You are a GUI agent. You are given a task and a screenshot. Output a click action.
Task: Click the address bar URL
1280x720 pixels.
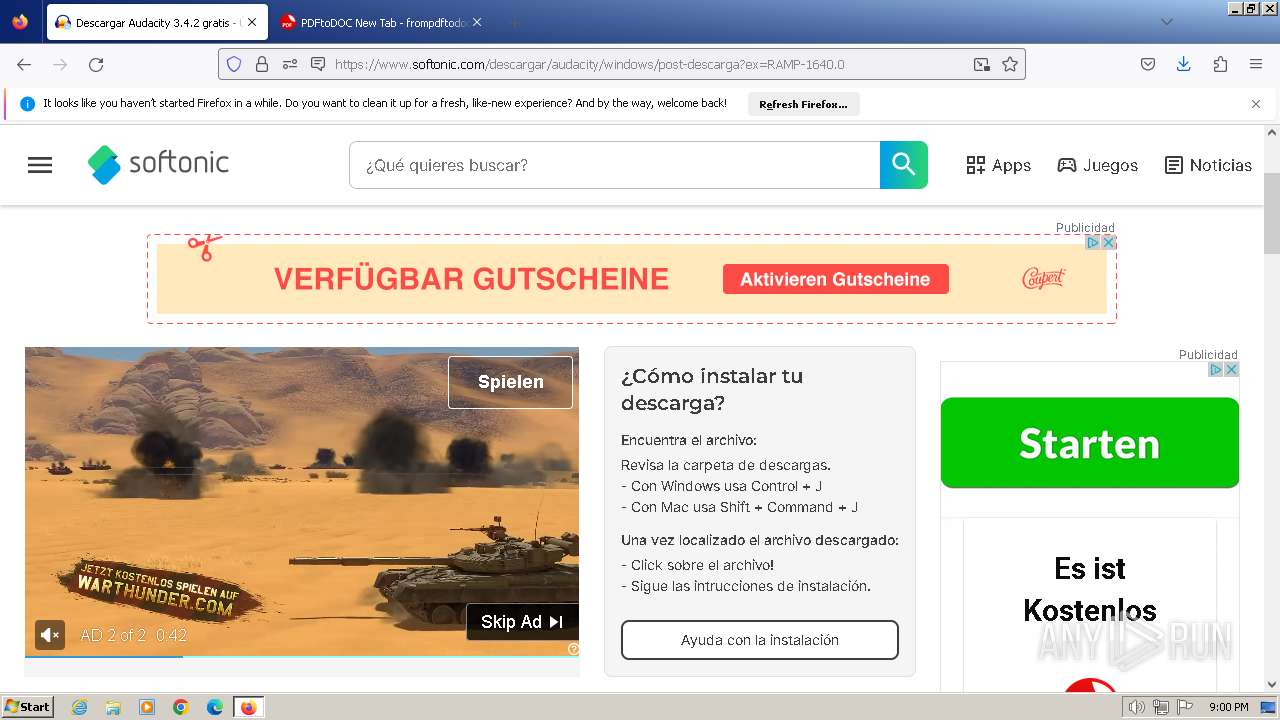coord(590,64)
